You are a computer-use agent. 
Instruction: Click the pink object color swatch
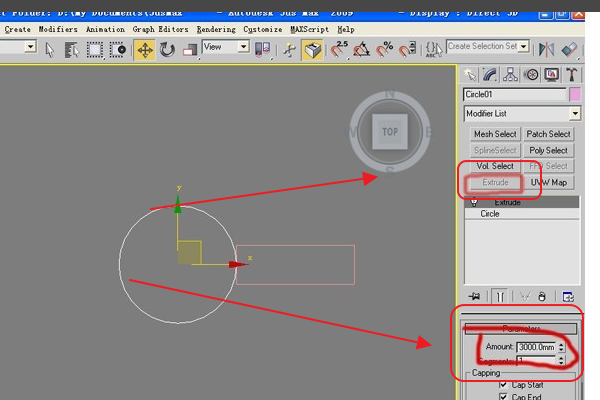tap(575, 94)
